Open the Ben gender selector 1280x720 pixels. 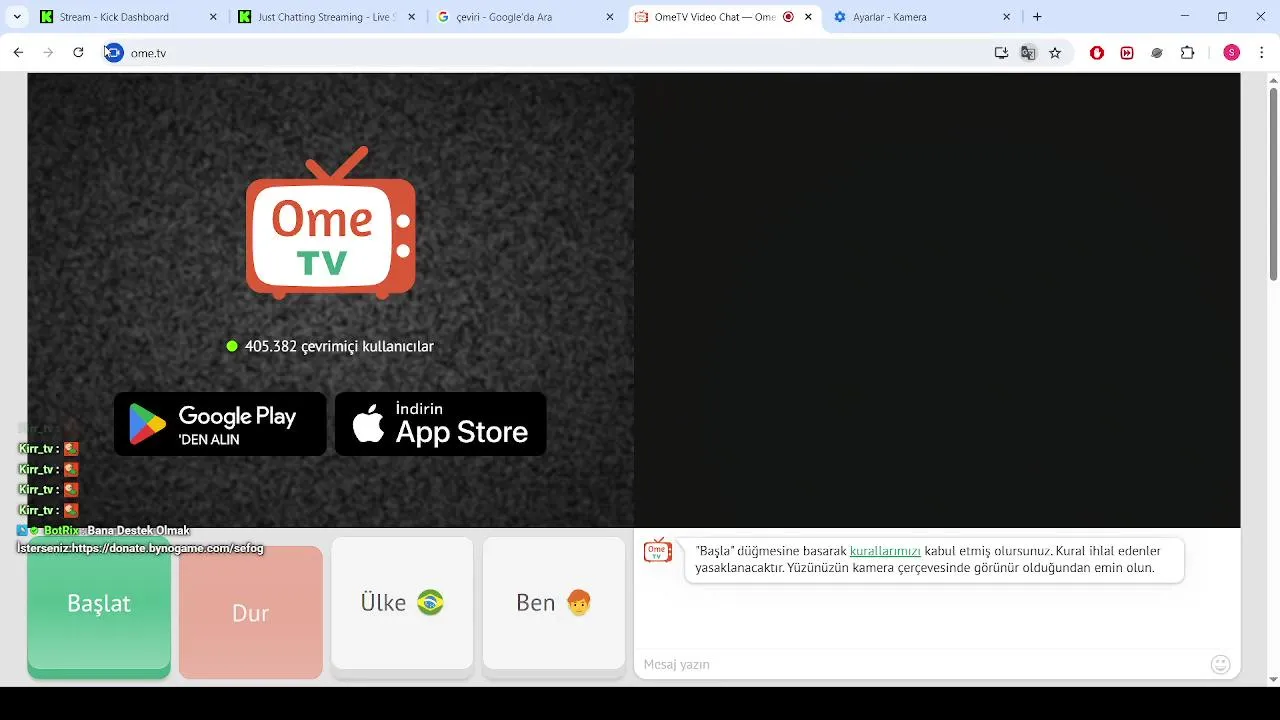pyautogui.click(x=553, y=603)
